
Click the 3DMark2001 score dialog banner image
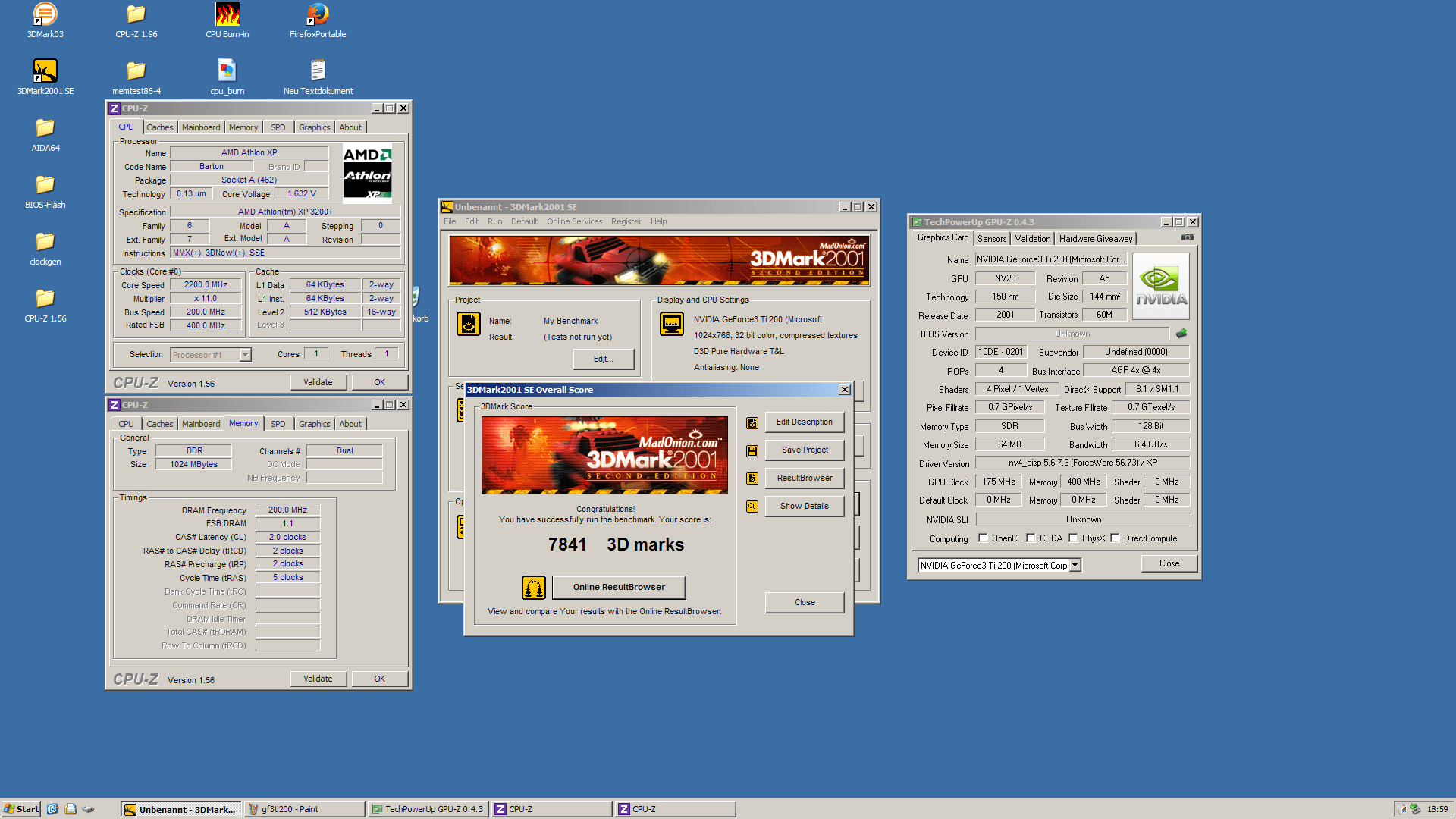[x=604, y=455]
